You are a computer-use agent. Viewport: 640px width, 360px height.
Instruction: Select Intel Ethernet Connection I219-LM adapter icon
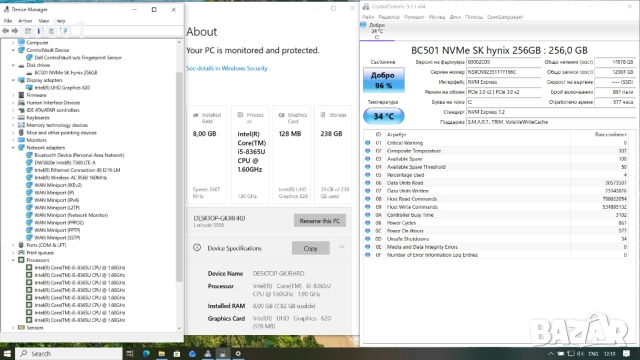pos(29,170)
